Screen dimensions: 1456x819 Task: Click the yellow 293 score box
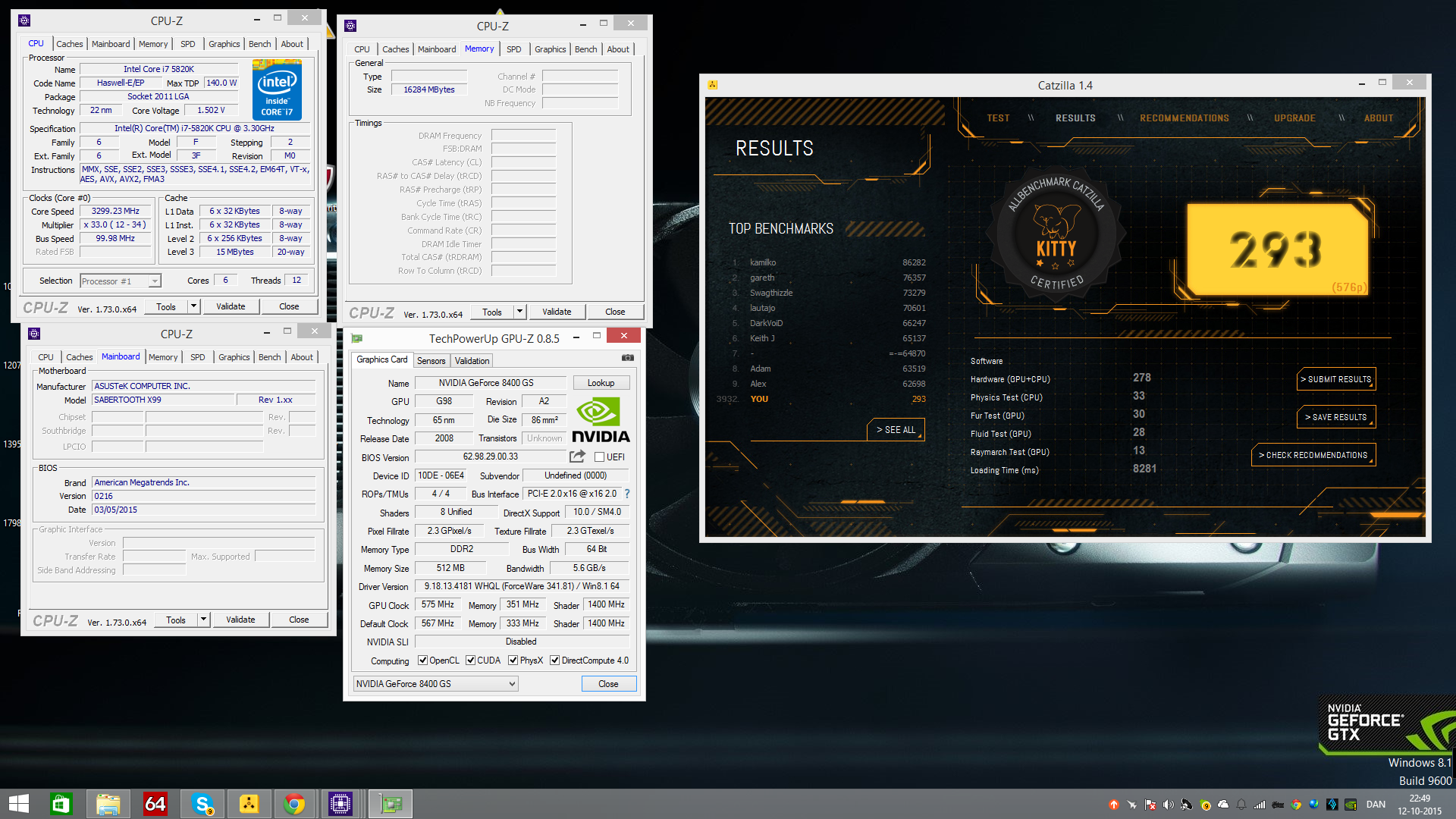[x=1277, y=249]
